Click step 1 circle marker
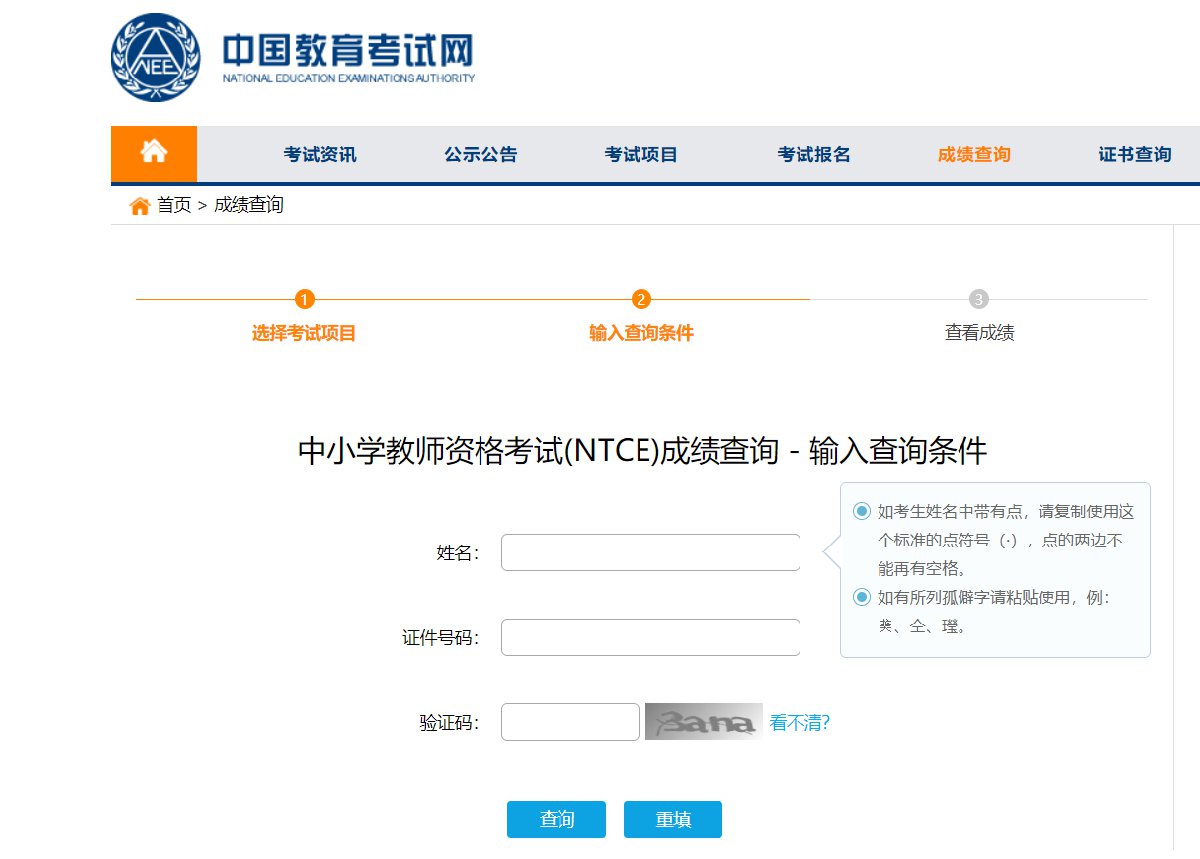Image resolution: width=1200 pixels, height=859 pixels. tap(305, 299)
